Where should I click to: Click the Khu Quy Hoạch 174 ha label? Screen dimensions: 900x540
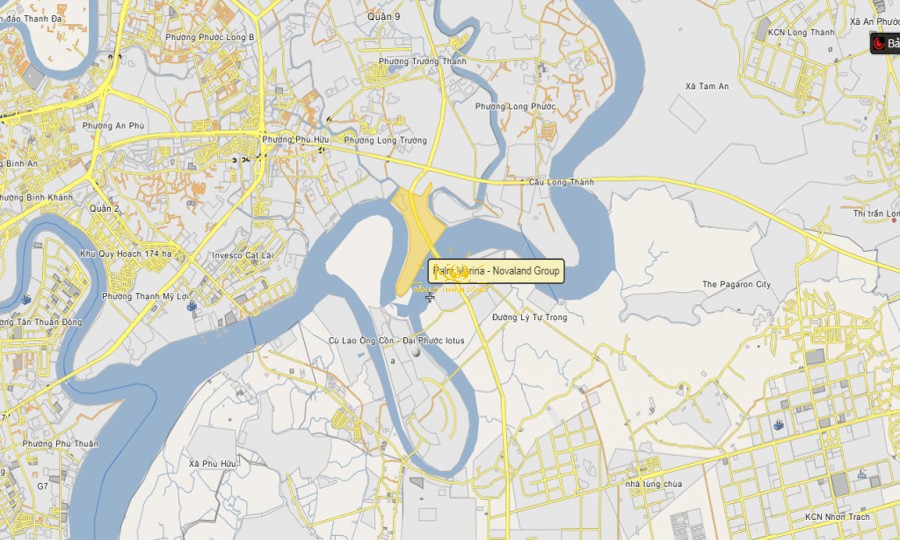126,253
